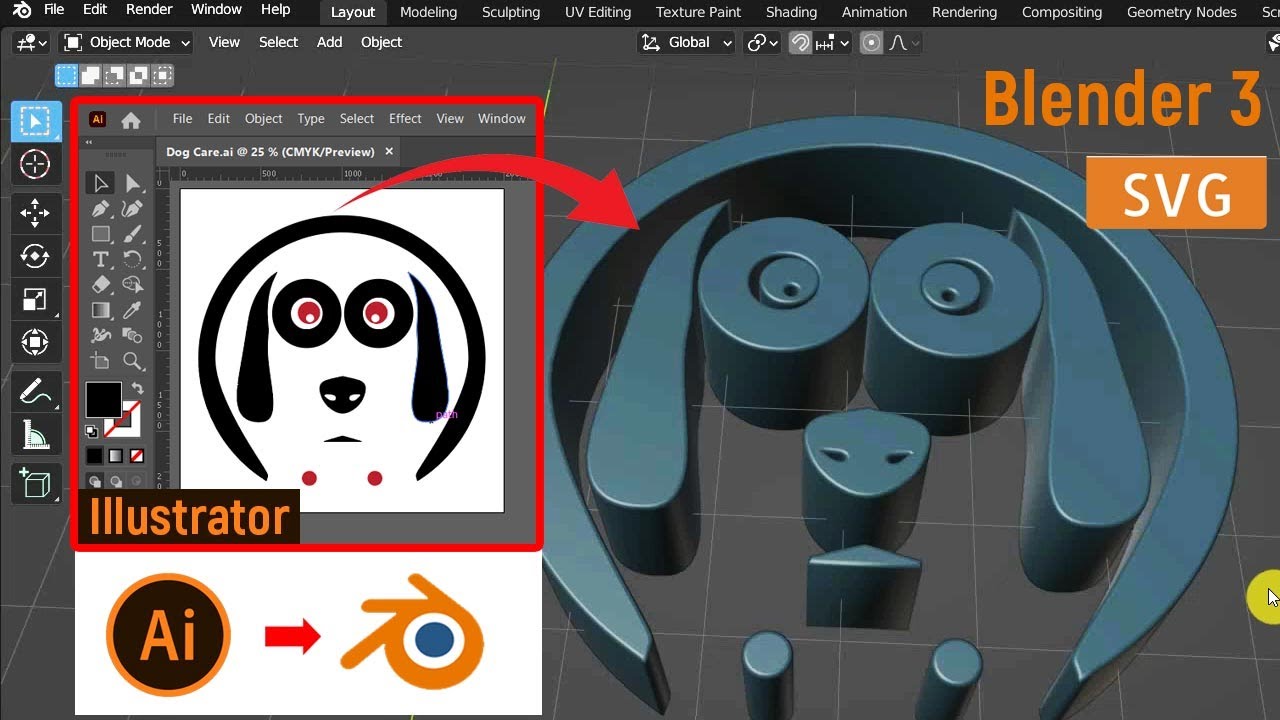The image size is (1280, 720).
Task: Switch to the UV Editing workspace tab
Action: [x=598, y=12]
